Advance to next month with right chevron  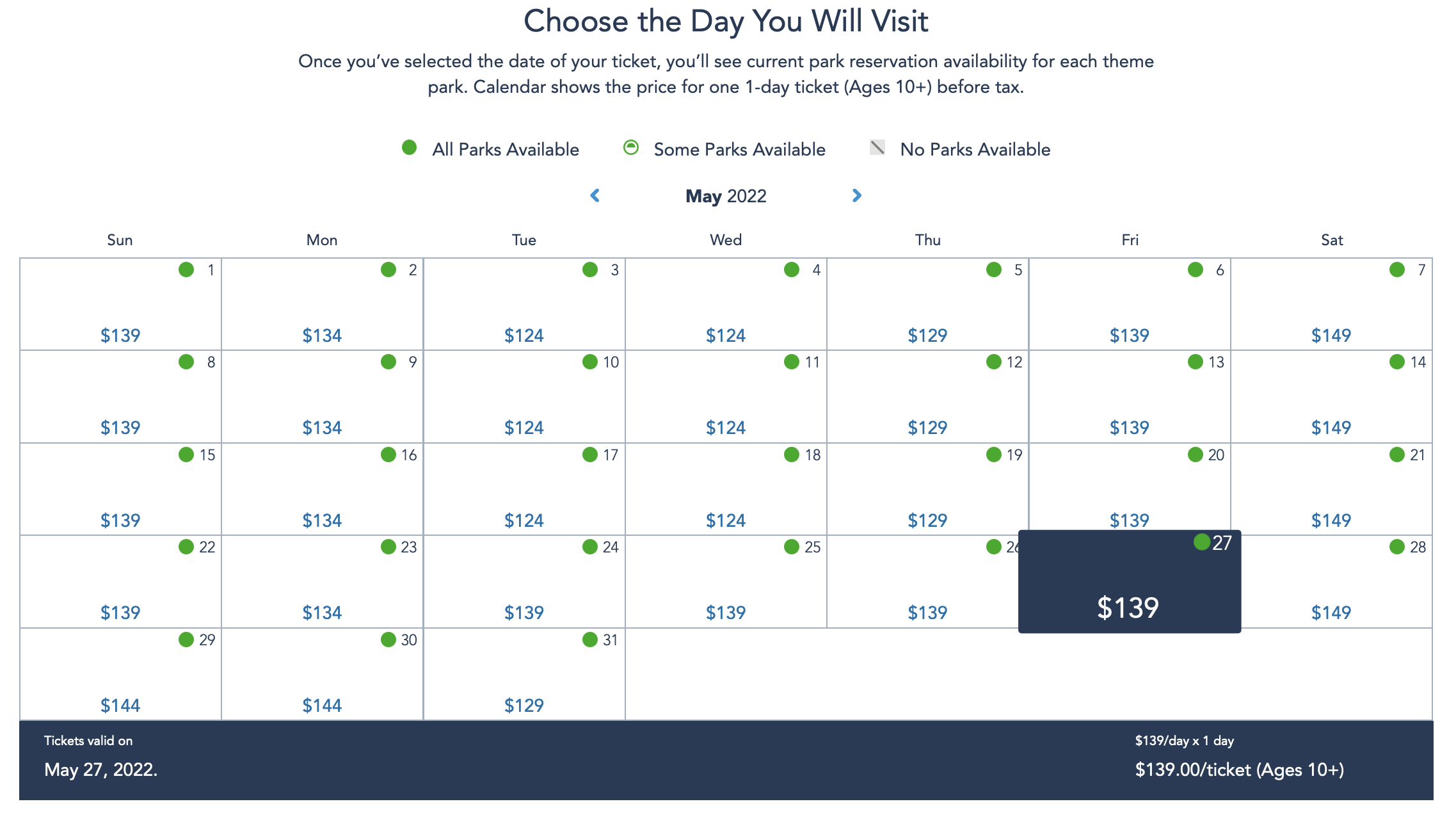pos(857,196)
